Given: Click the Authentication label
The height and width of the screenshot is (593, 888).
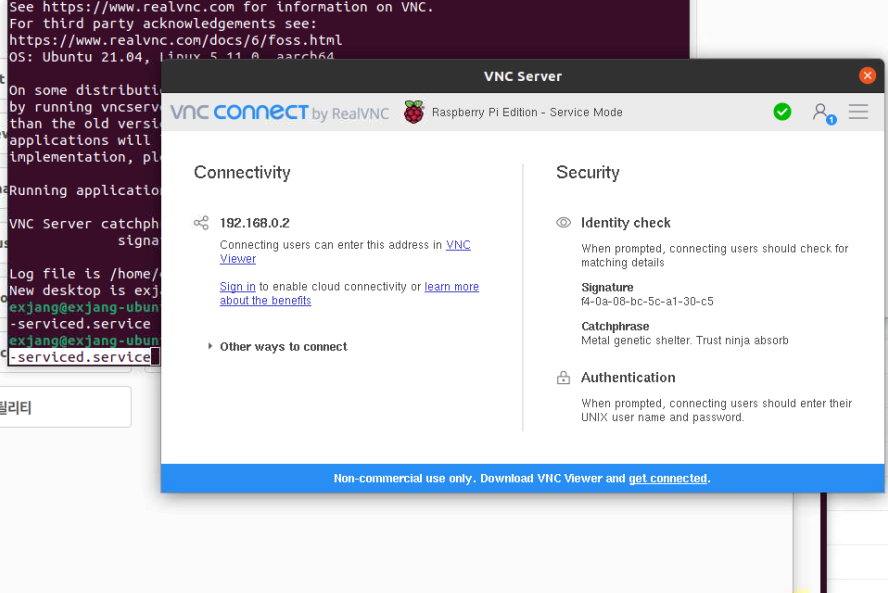Looking at the screenshot, I should (628, 377).
